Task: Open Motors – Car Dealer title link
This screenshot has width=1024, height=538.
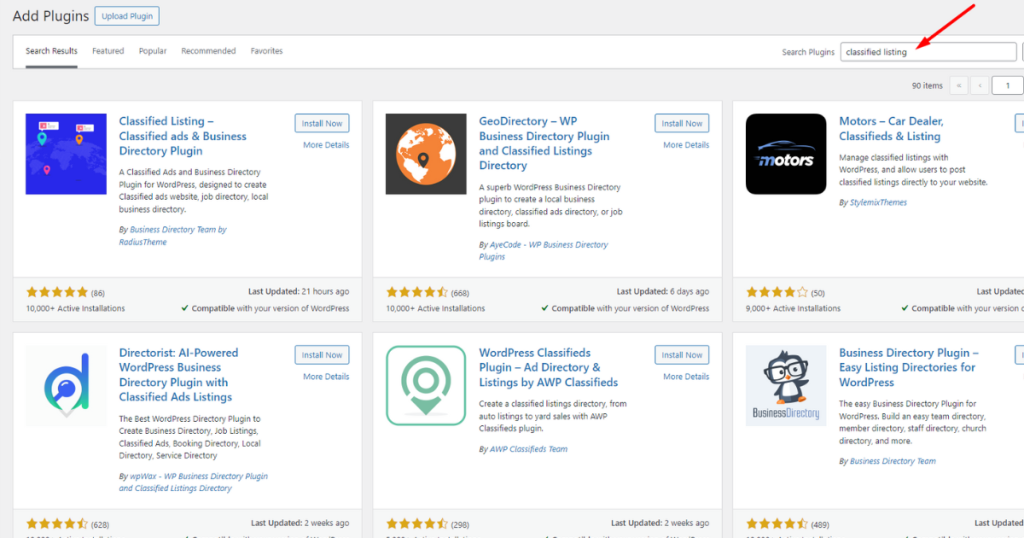Action: coord(891,129)
